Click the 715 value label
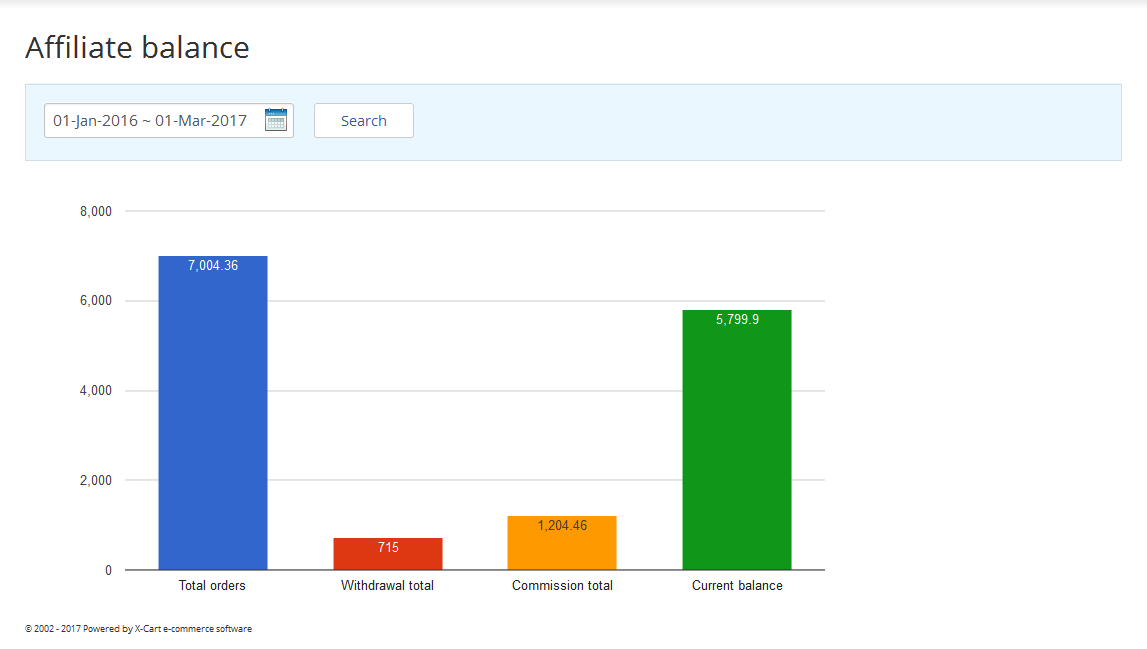The width and height of the screenshot is (1147, 649). pos(388,547)
